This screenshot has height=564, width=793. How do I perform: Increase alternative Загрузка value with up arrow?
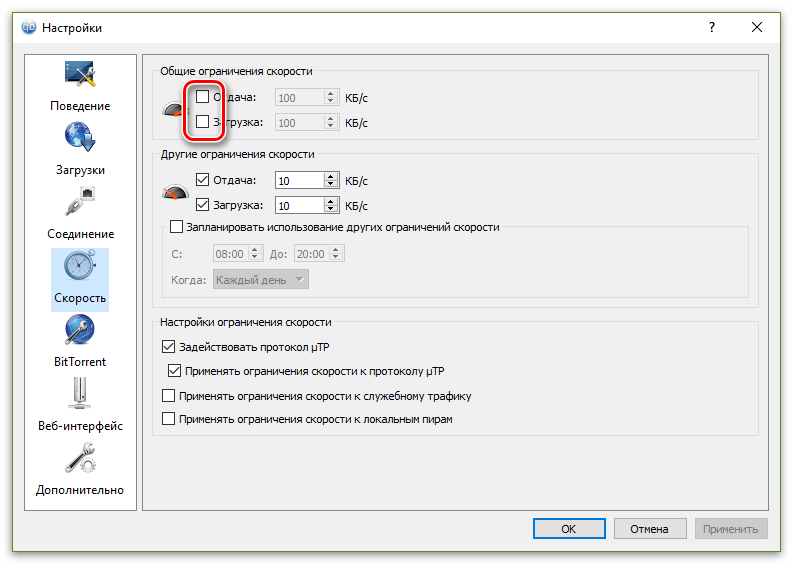pyautogui.click(x=331, y=202)
